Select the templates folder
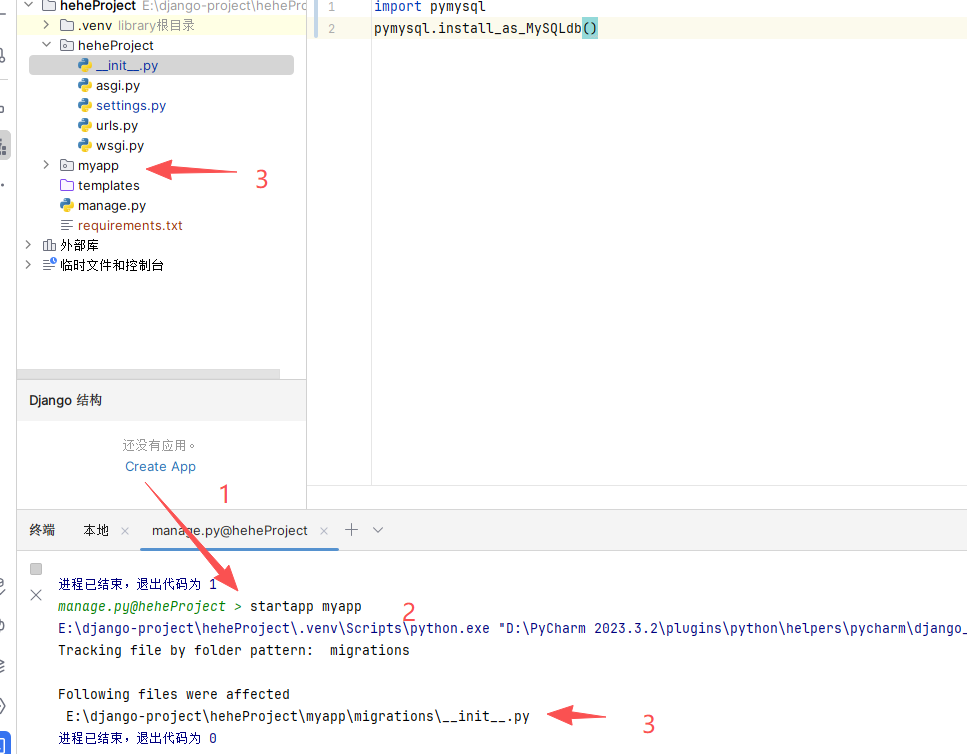Viewport: 967px width, 754px height. tap(109, 186)
